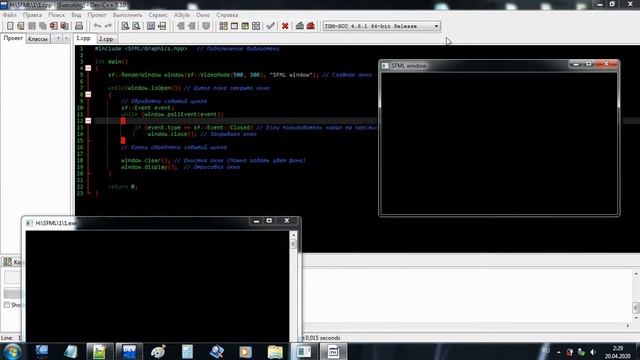640x360 pixels.
Task: Stop execution with the red X icon
Action: [285, 26]
